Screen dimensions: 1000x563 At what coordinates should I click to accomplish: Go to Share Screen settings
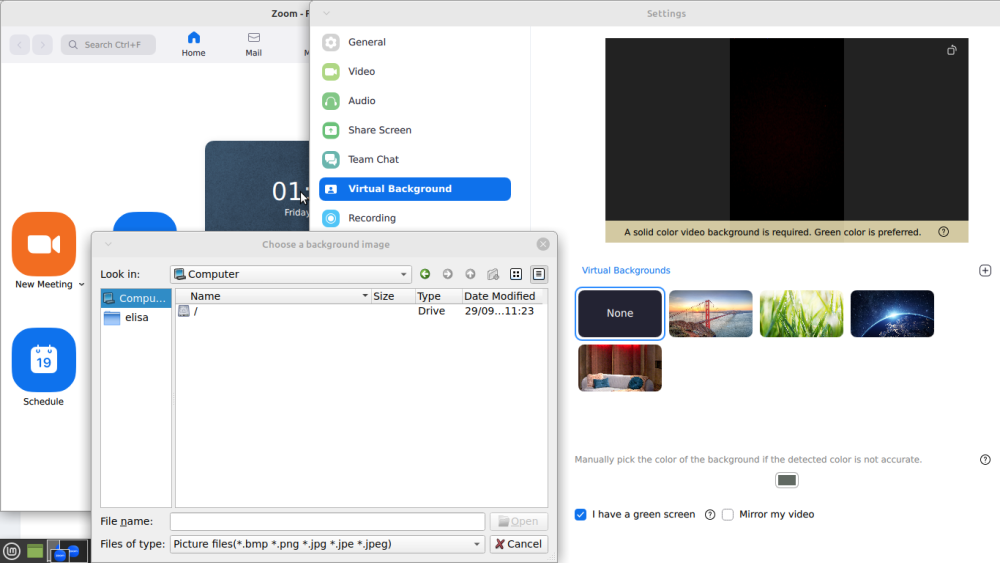point(379,130)
